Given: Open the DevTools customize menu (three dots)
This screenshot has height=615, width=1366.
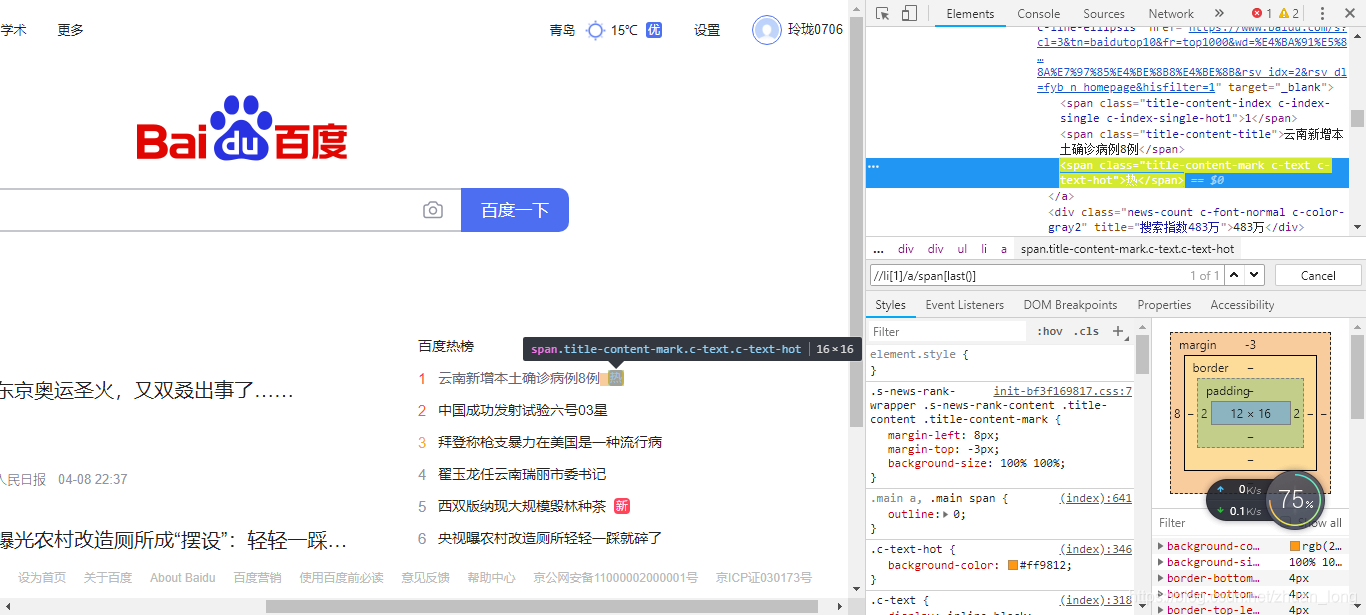Looking at the screenshot, I should pos(1323,13).
